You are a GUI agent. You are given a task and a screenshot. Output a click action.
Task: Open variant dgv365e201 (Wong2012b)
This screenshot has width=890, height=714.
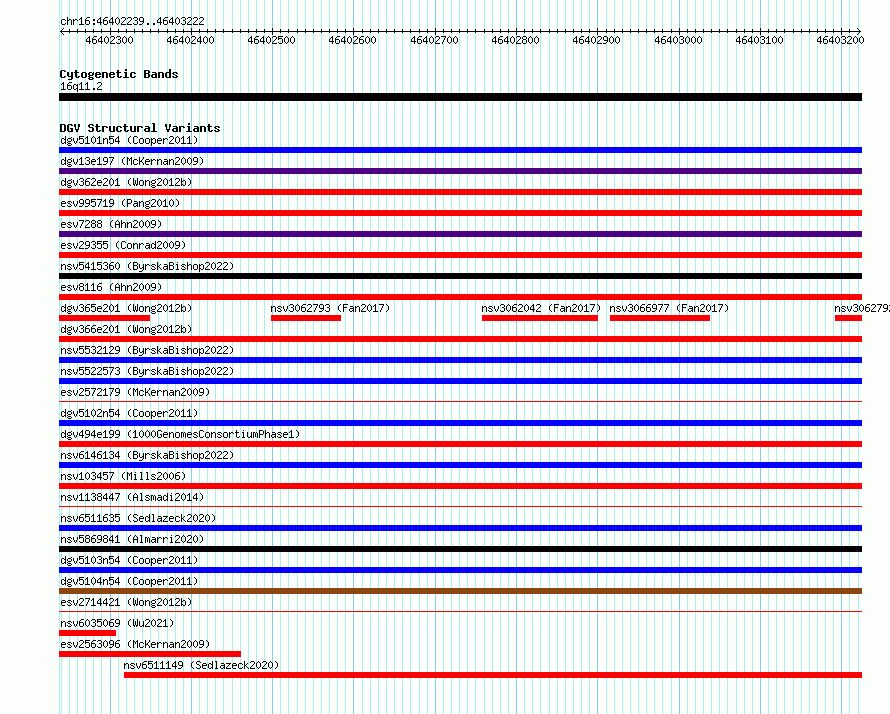pos(126,308)
